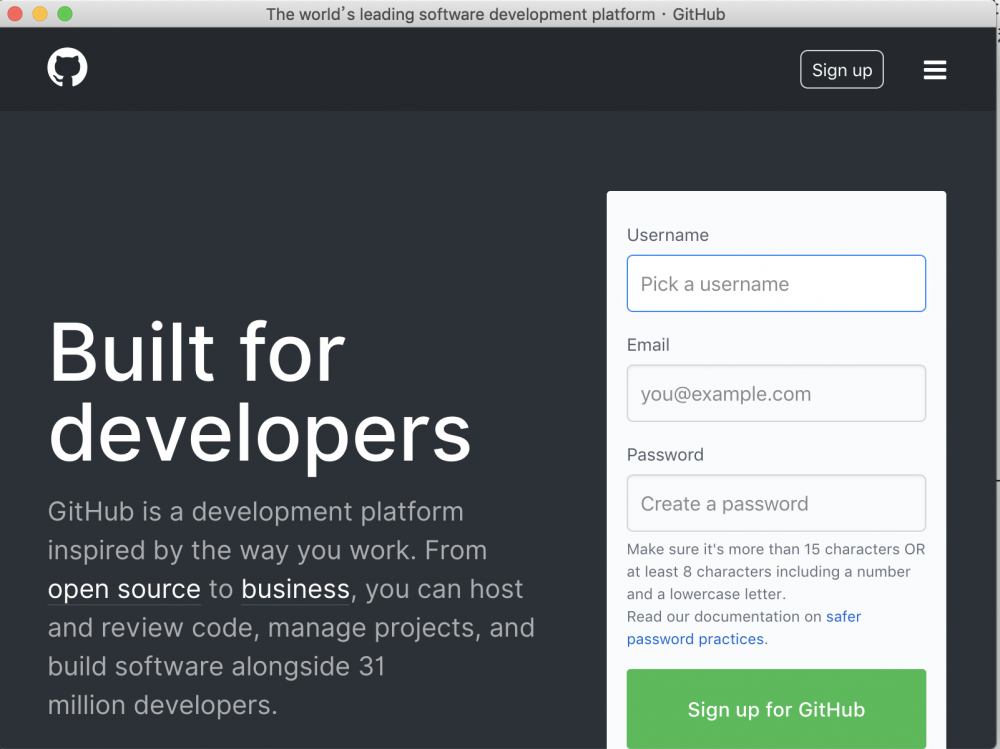Maximize the window with the green button
Screen dimensions: 1000x749
(65, 13)
